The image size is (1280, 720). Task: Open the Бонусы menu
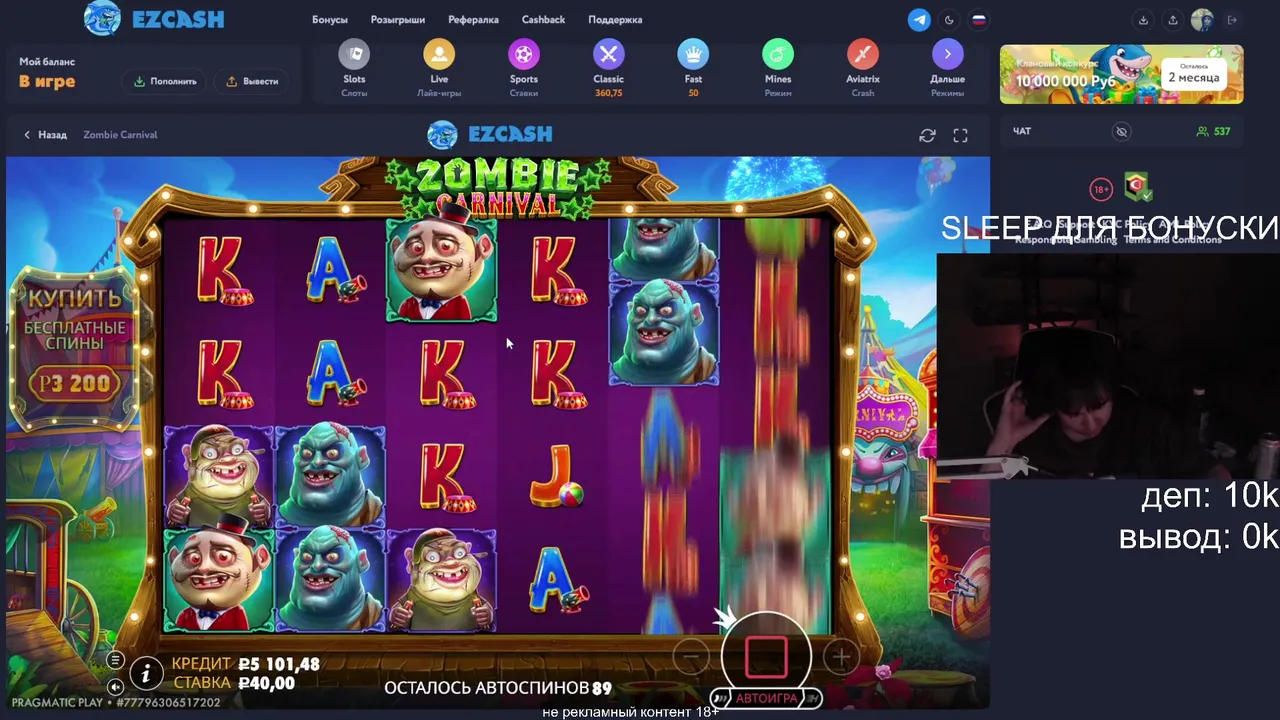pos(330,20)
